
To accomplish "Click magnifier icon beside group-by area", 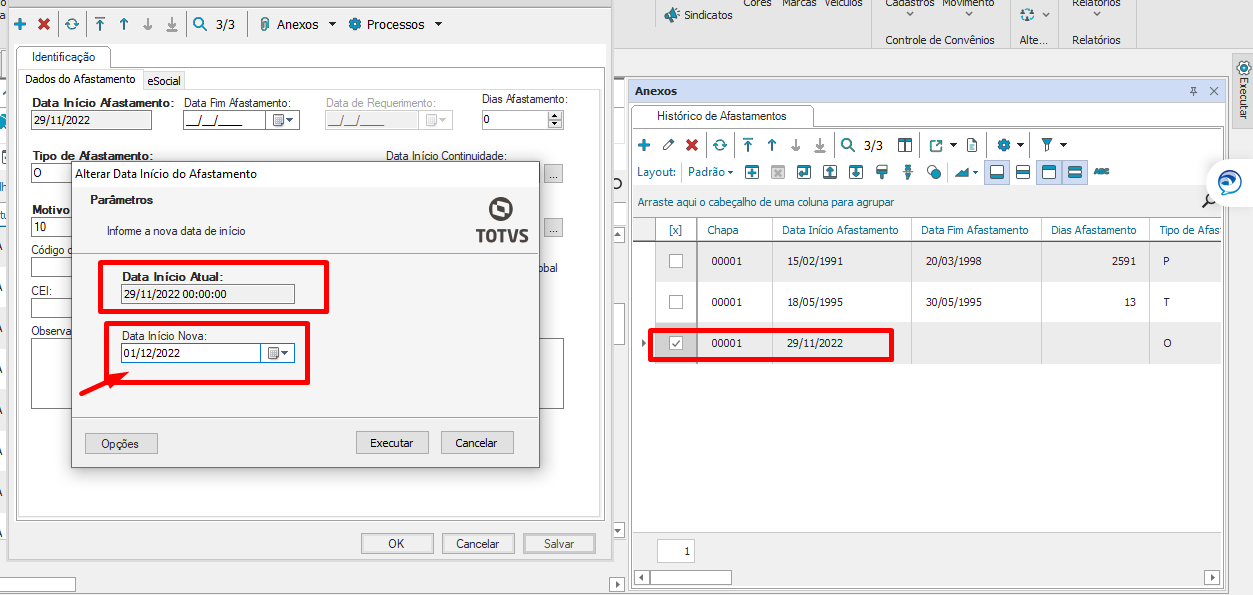I will pyautogui.click(x=1208, y=202).
